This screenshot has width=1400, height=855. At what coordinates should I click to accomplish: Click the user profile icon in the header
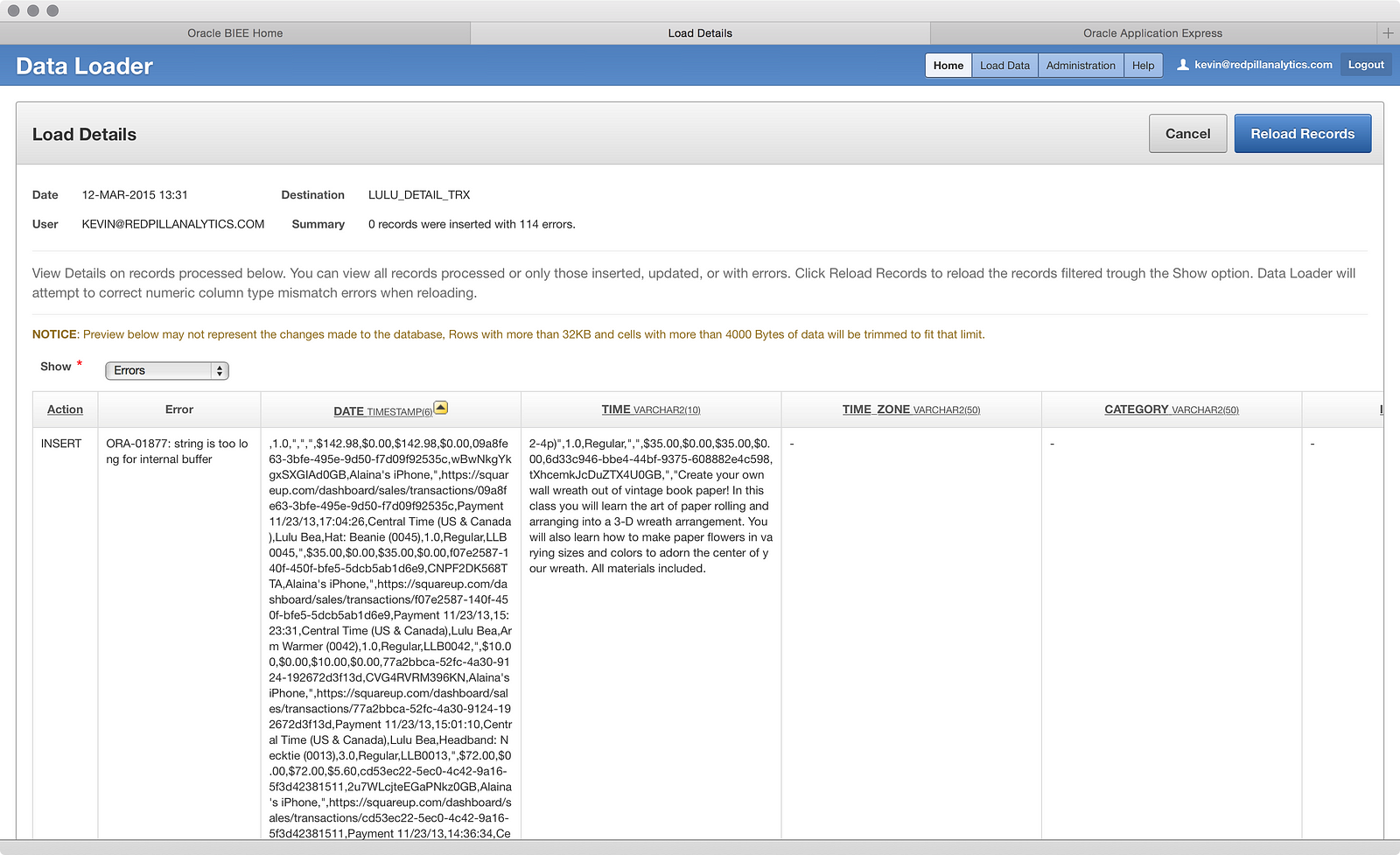(1183, 65)
